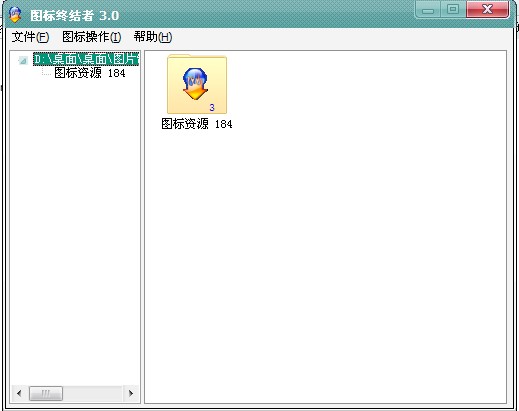Click the horizontal scrollbar thumb in tree panel

click(x=46, y=394)
